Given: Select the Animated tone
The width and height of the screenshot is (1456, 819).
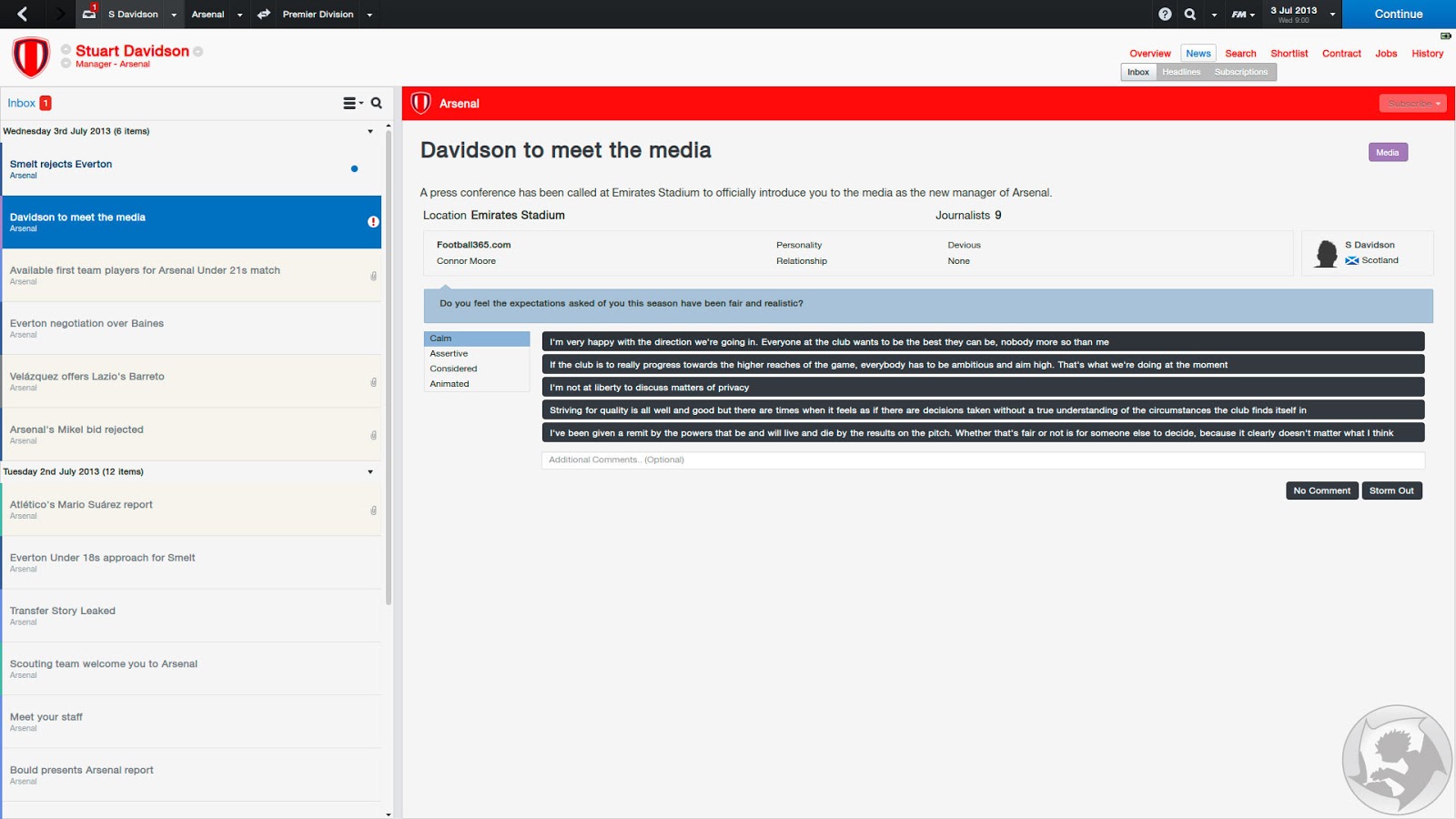Looking at the screenshot, I should coord(477,384).
